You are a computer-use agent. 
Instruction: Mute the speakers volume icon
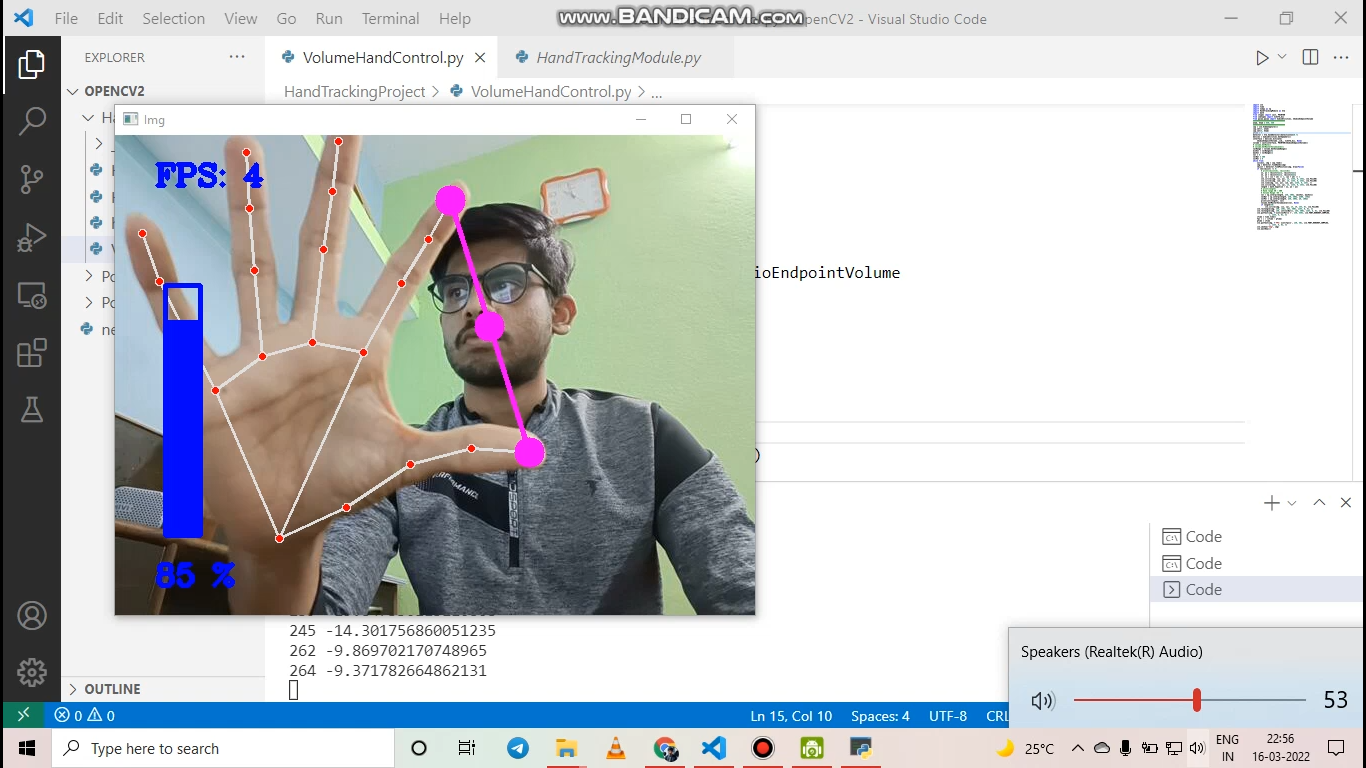(x=1042, y=701)
